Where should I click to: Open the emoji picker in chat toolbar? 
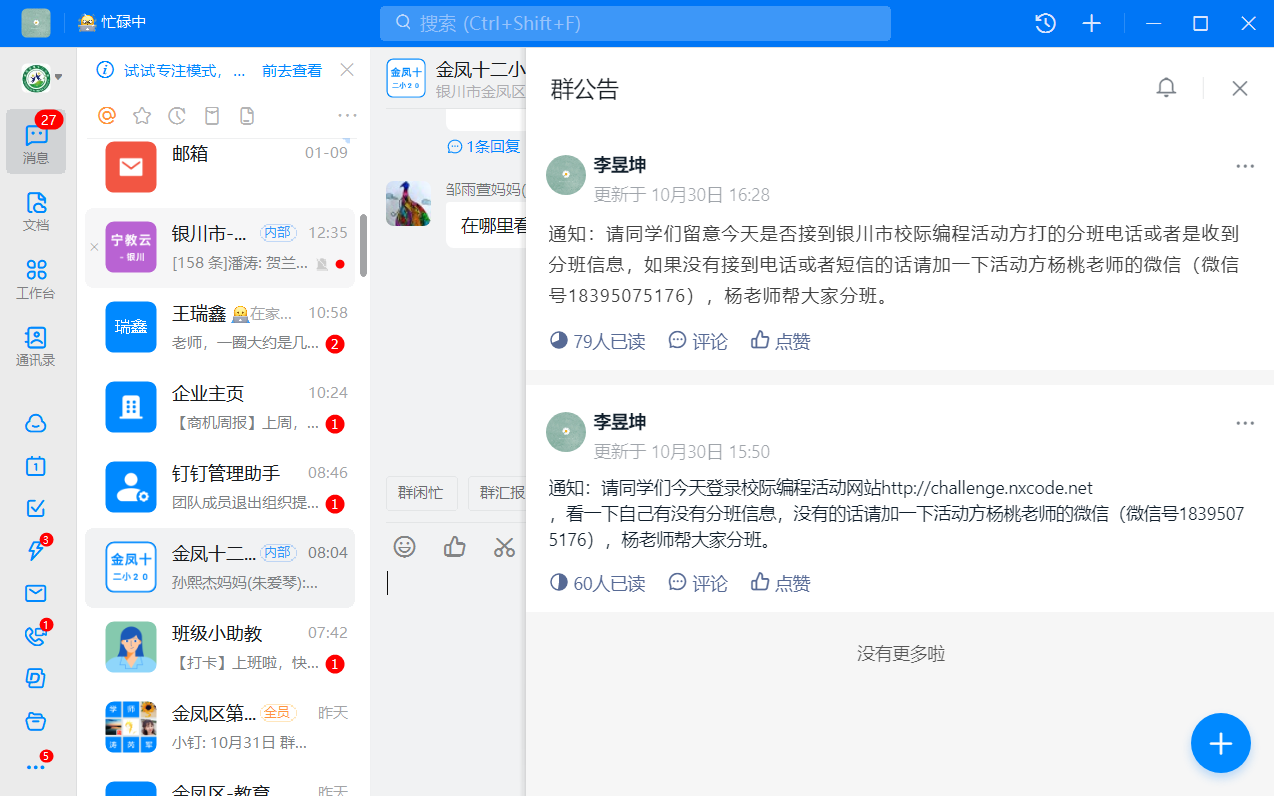click(404, 547)
